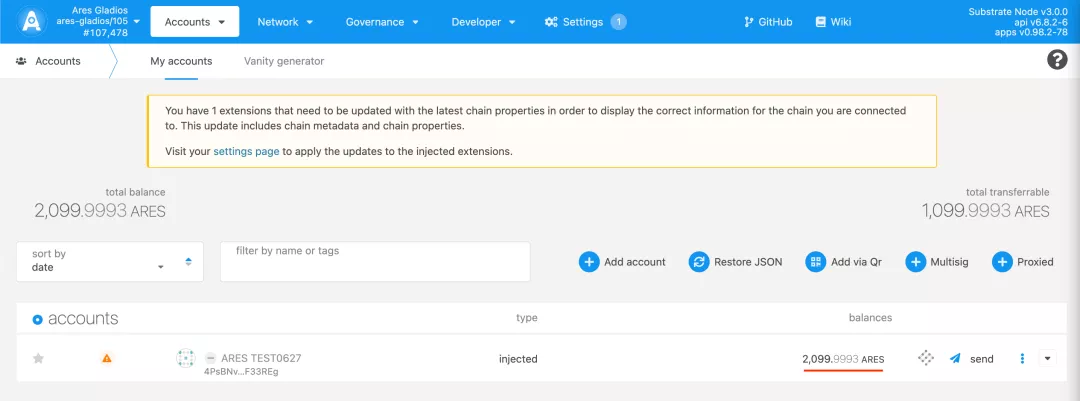Open the Network dropdown menu
Viewport: 1080px width, 401px height.
(285, 22)
